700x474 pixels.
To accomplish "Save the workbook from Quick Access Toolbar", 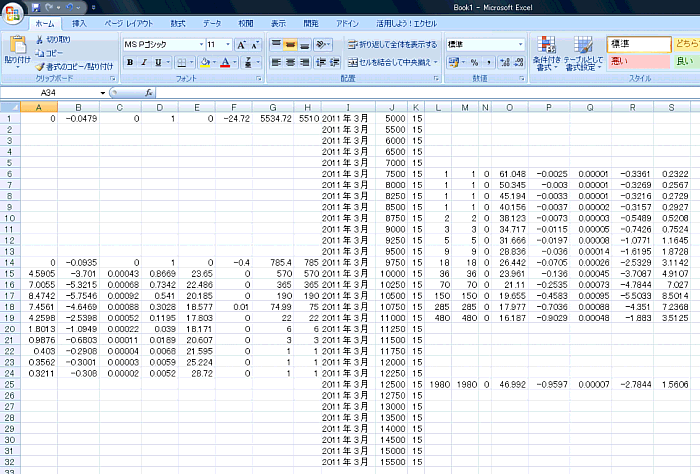I will tap(36, 8).
